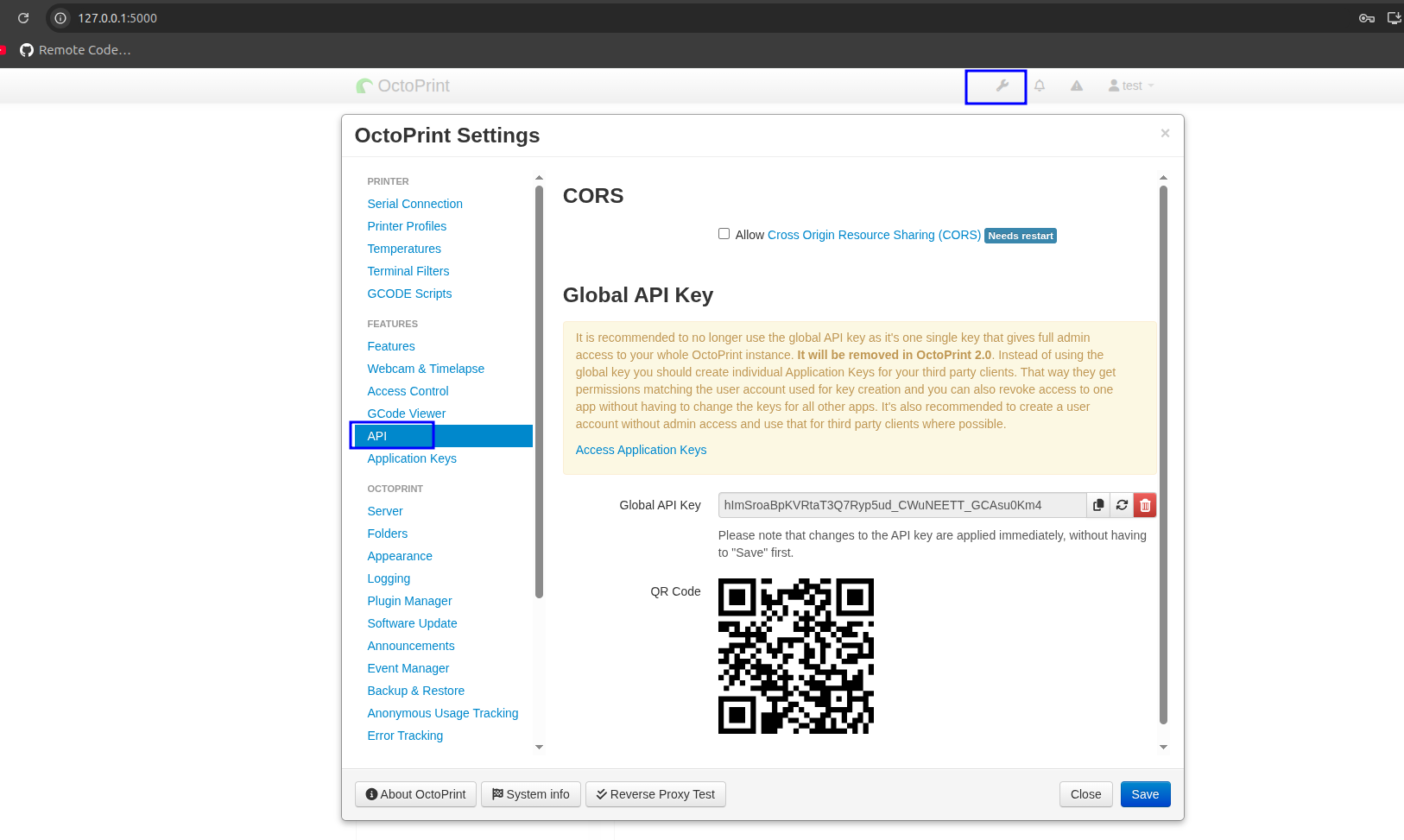Open the notifications bell icon
Viewport: 1404px width, 840px height.
point(1040,85)
